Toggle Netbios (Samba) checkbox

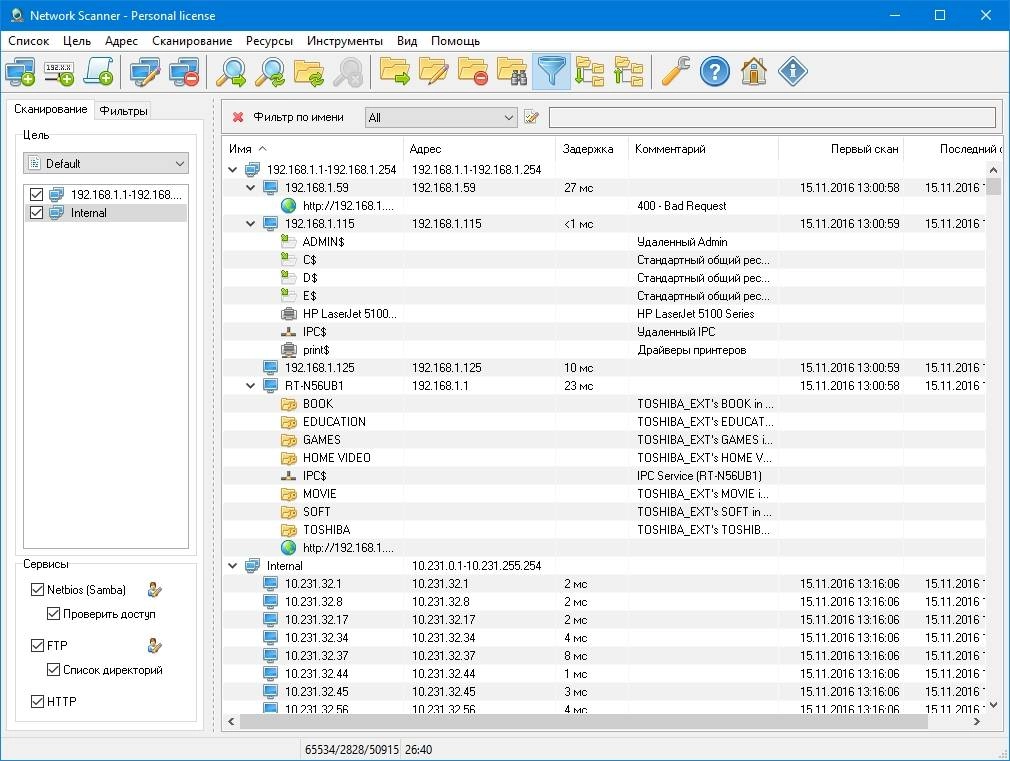pos(37,590)
